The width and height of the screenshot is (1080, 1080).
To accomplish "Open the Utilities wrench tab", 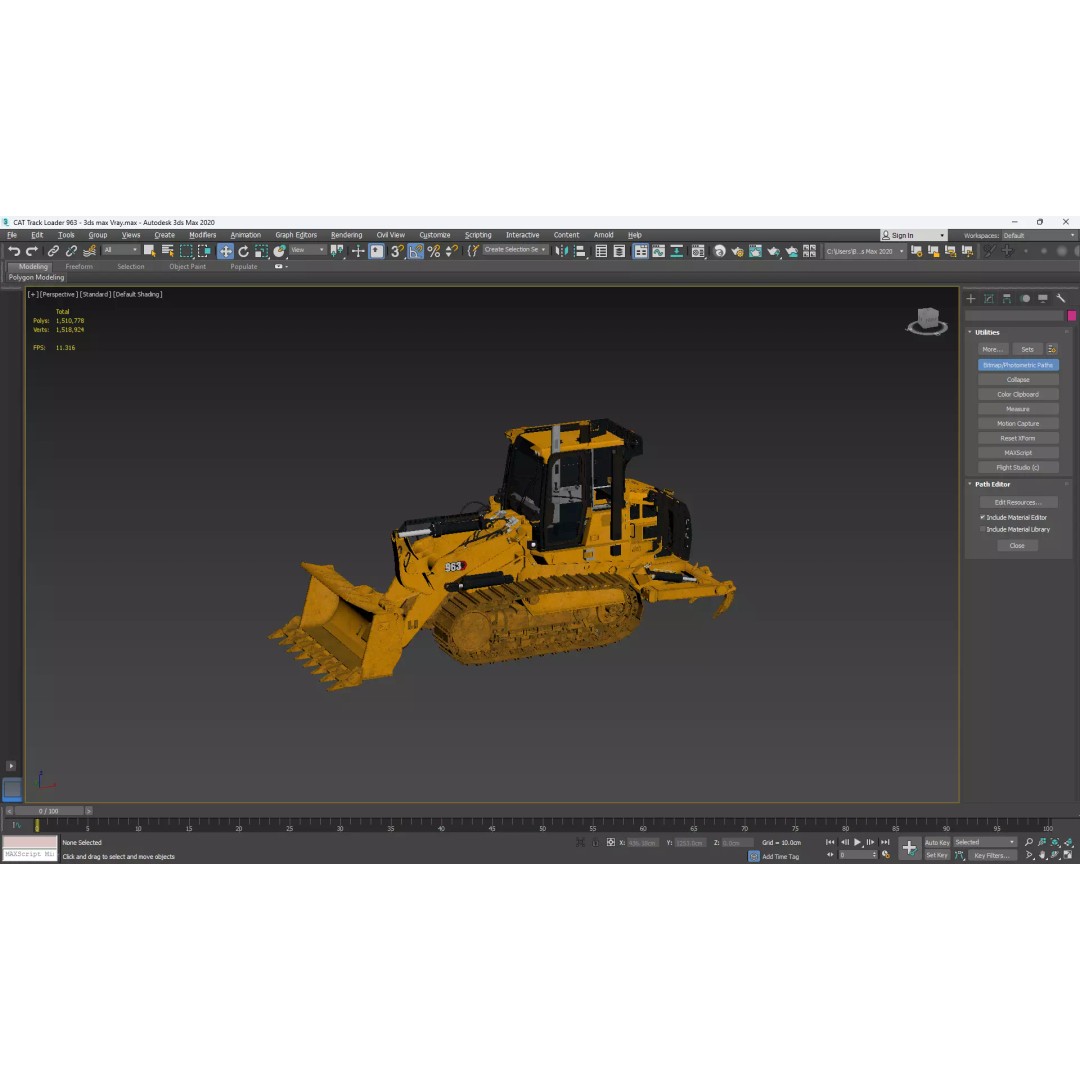I will point(1061,299).
